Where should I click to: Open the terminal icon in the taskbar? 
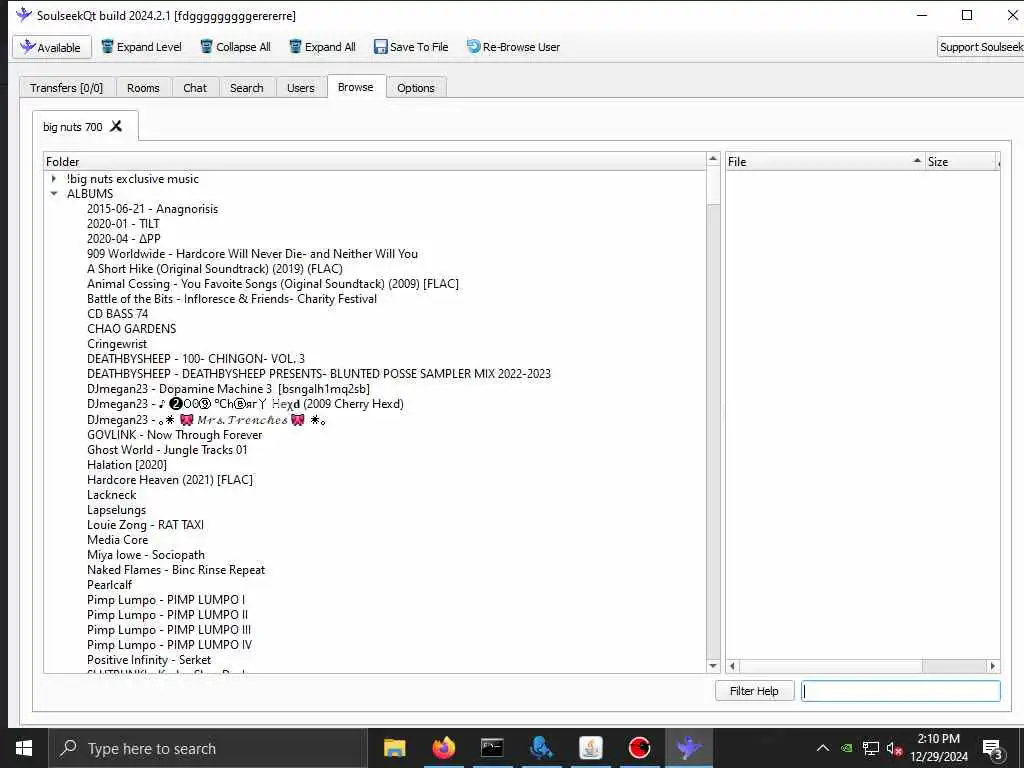pyautogui.click(x=492, y=748)
